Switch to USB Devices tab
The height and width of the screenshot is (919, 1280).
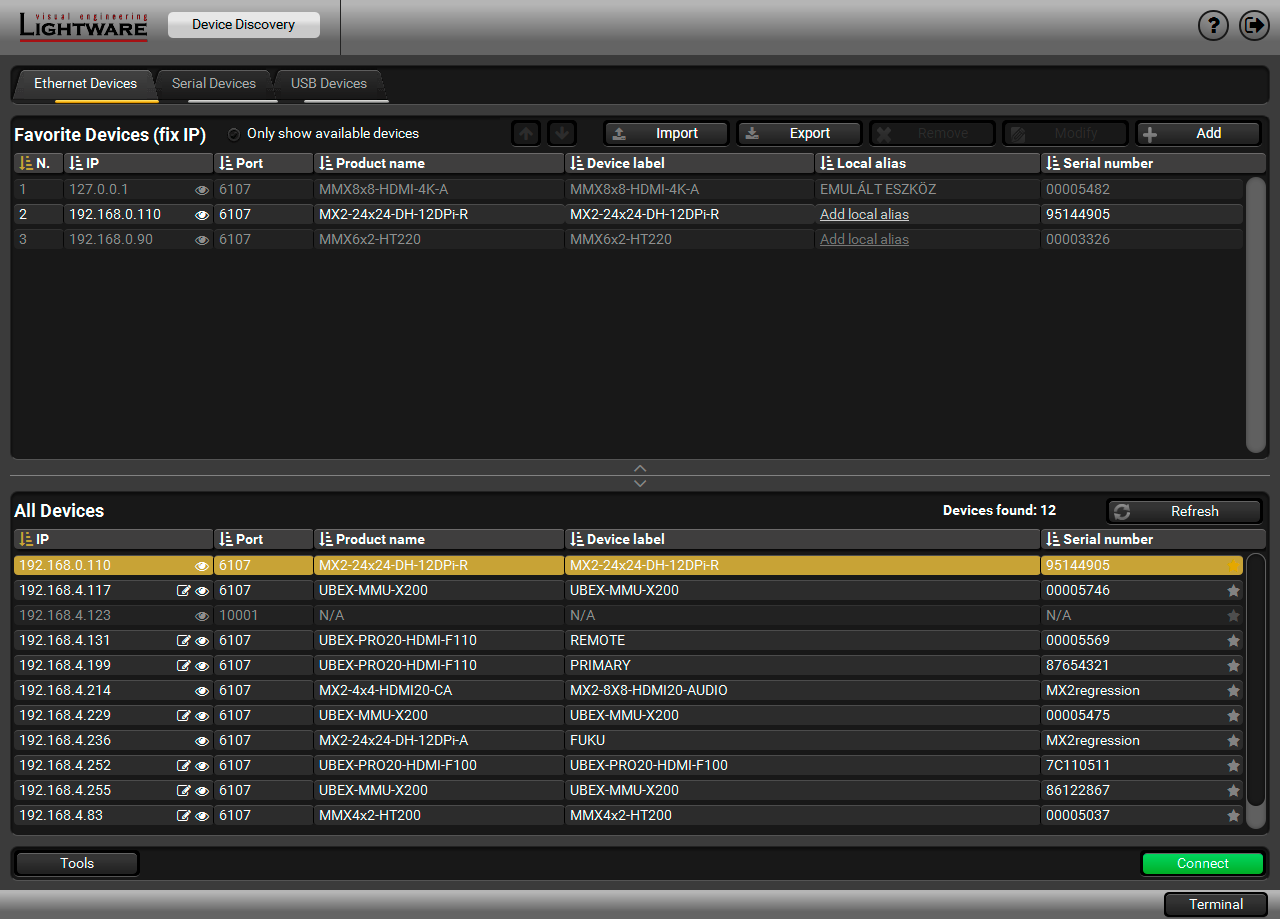(329, 84)
